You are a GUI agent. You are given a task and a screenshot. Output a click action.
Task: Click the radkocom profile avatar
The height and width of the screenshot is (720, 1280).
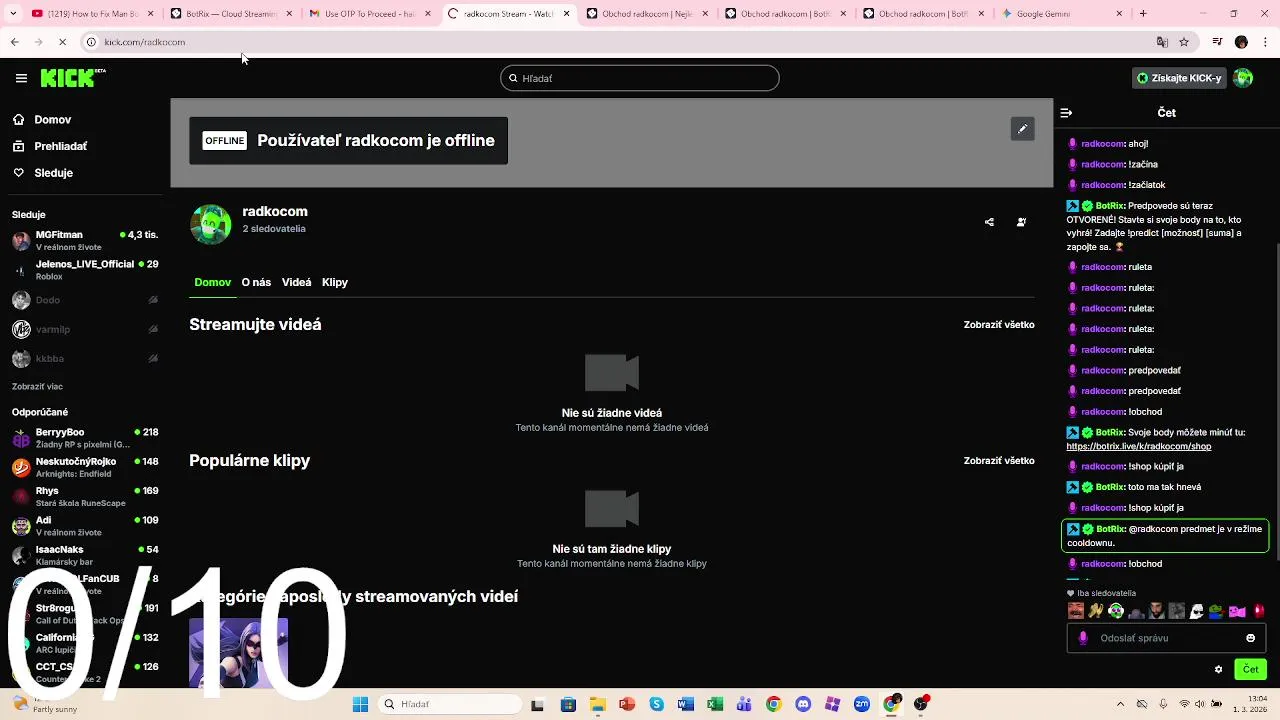(211, 224)
